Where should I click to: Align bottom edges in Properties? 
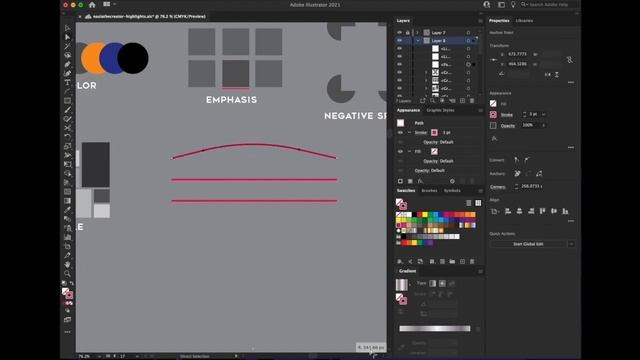pyautogui.click(x=565, y=211)
